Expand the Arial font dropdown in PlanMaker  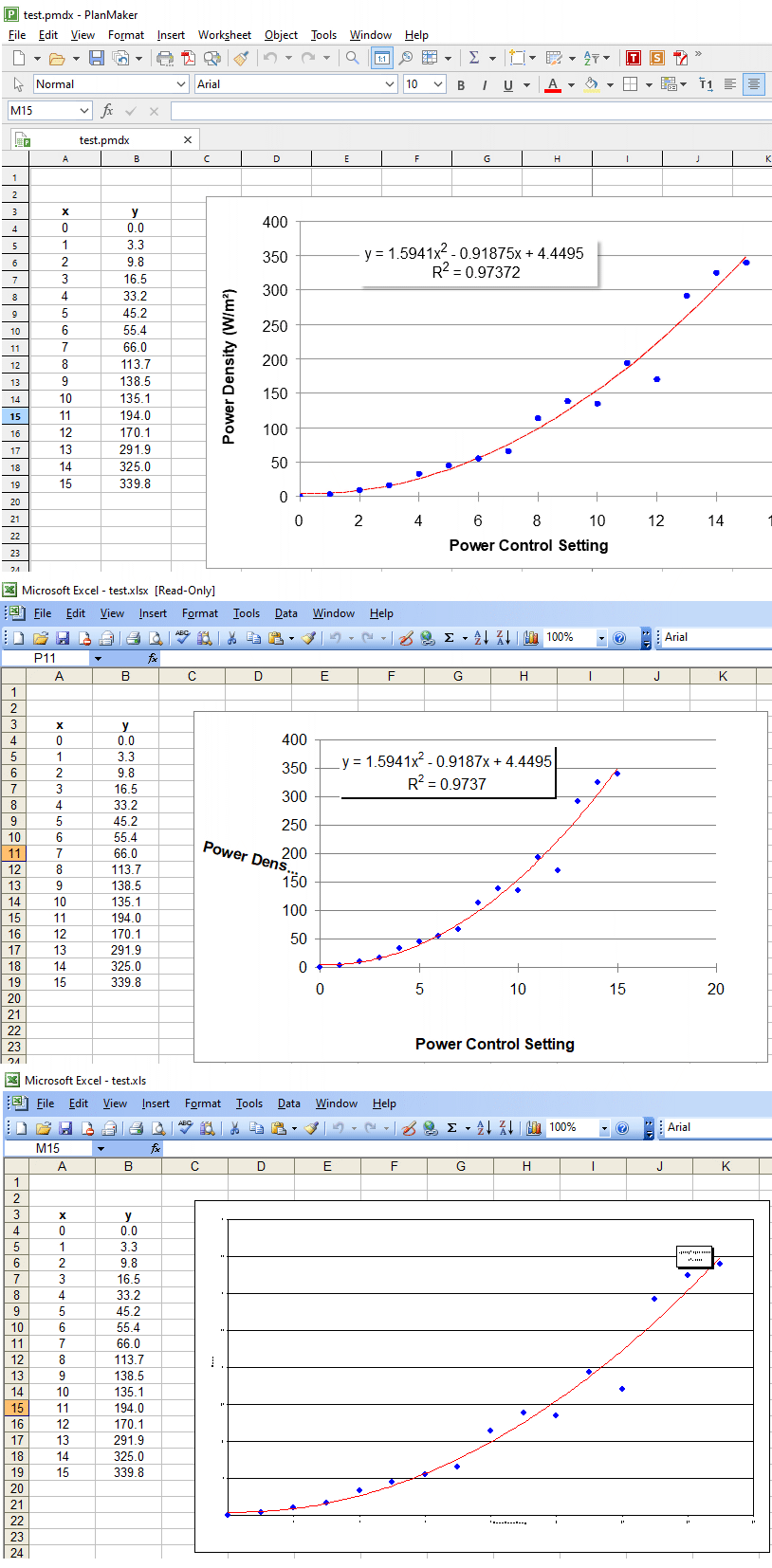390,84
